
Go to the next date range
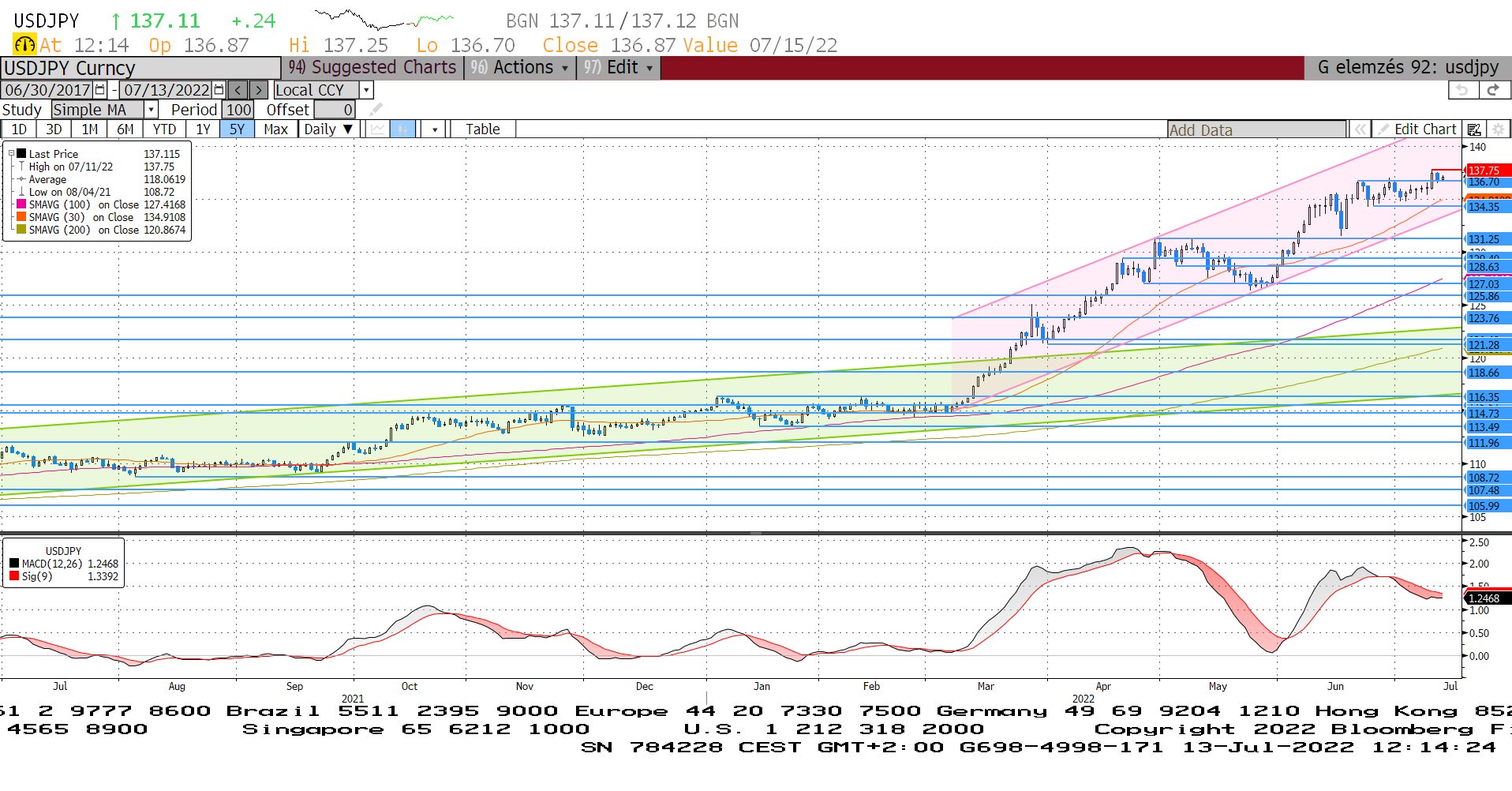click(x=259, y=90)
